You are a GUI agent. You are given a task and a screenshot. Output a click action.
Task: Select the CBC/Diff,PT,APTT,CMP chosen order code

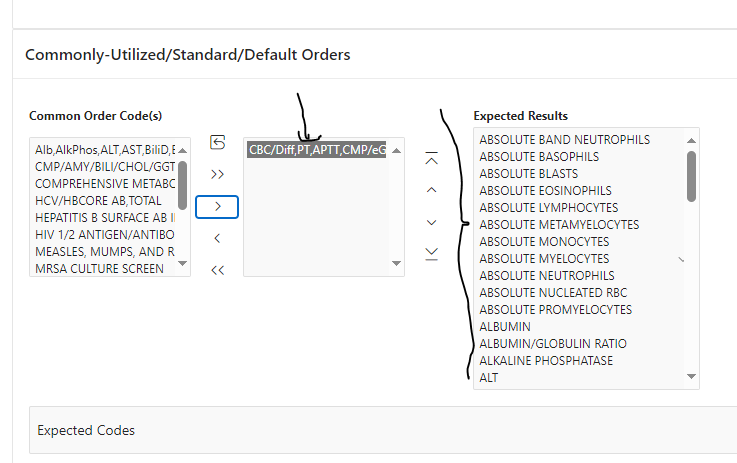317,150
